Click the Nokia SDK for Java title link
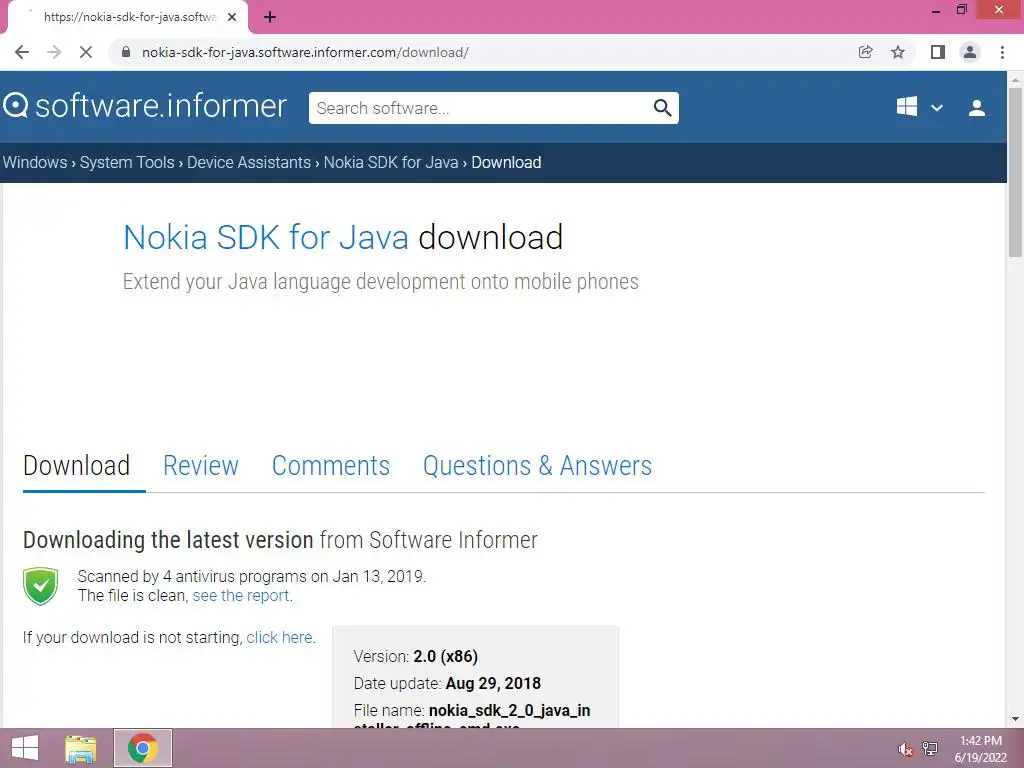 (x=266, y=237)
